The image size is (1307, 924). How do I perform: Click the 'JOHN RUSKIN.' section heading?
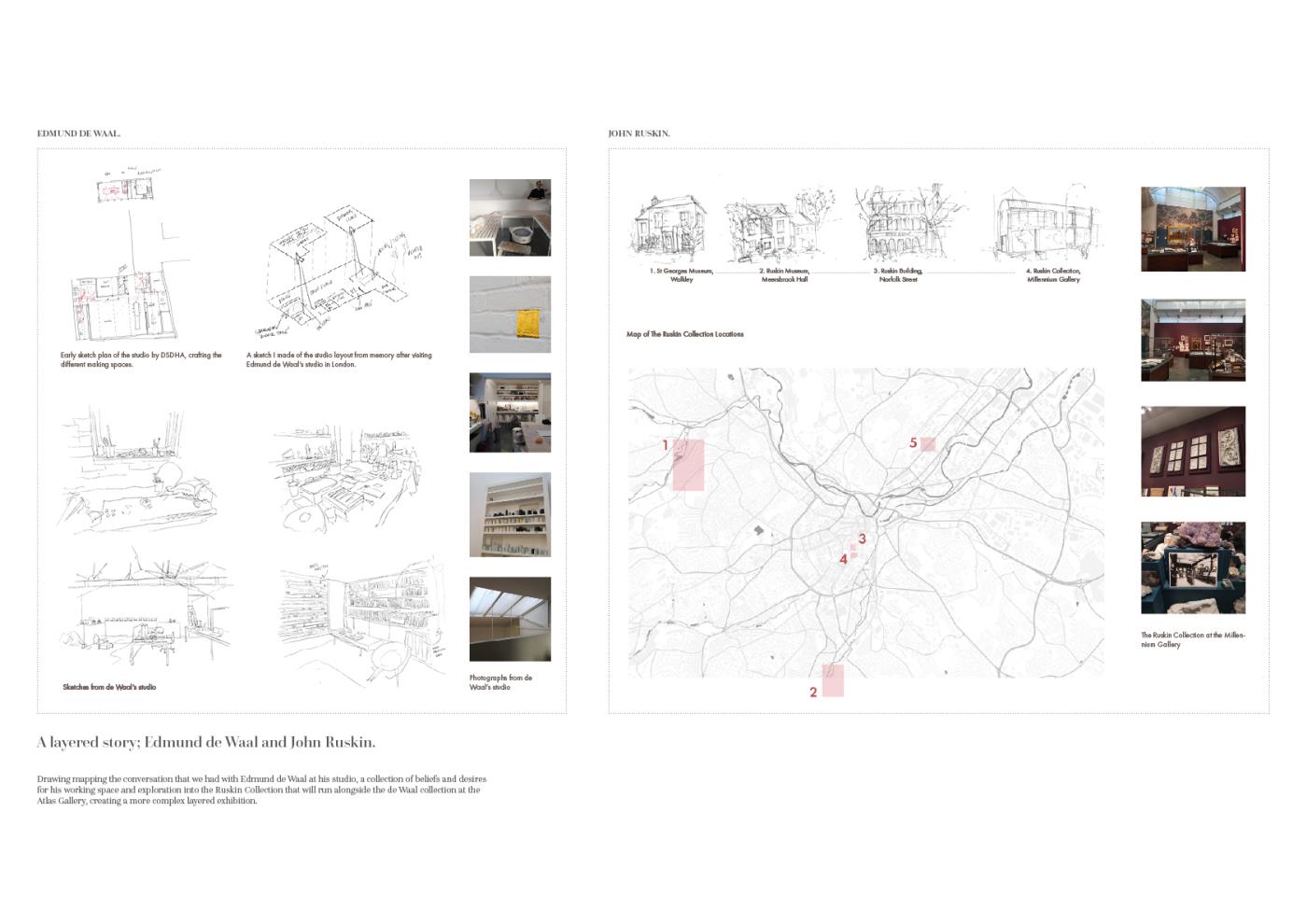tap(639, 133)
